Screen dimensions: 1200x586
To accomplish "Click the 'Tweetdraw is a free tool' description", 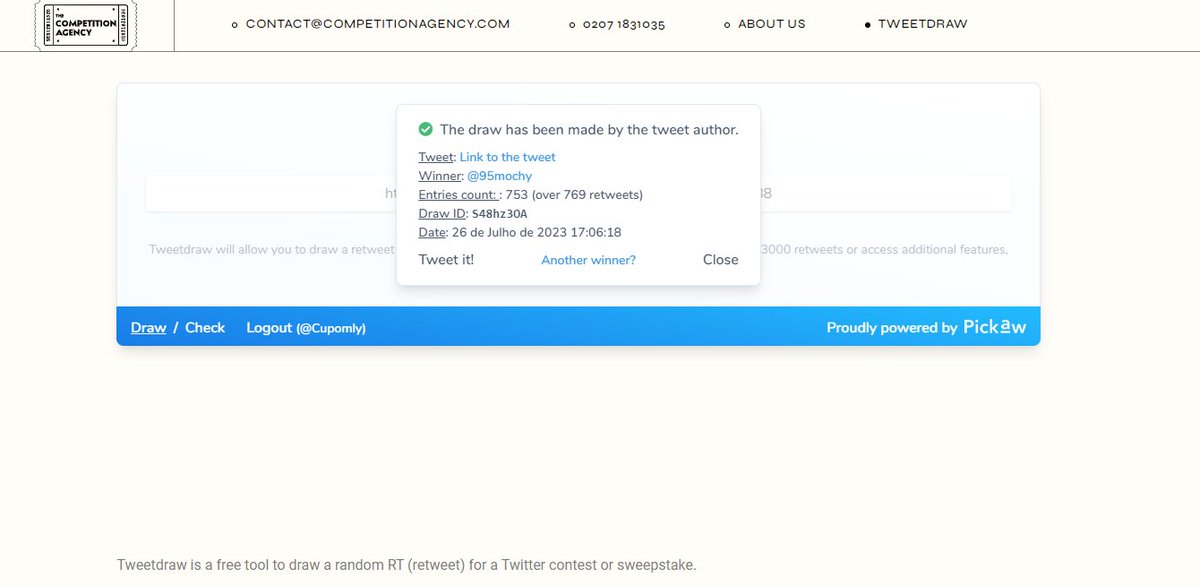I will tap(406, 565).
